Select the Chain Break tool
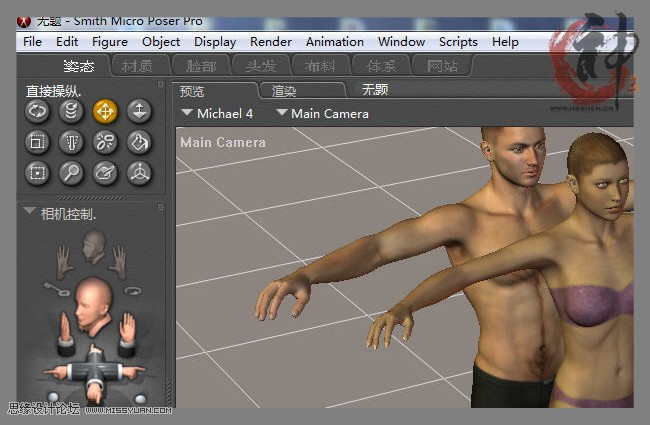The image size is (650, 425). [x=105, y=142]
